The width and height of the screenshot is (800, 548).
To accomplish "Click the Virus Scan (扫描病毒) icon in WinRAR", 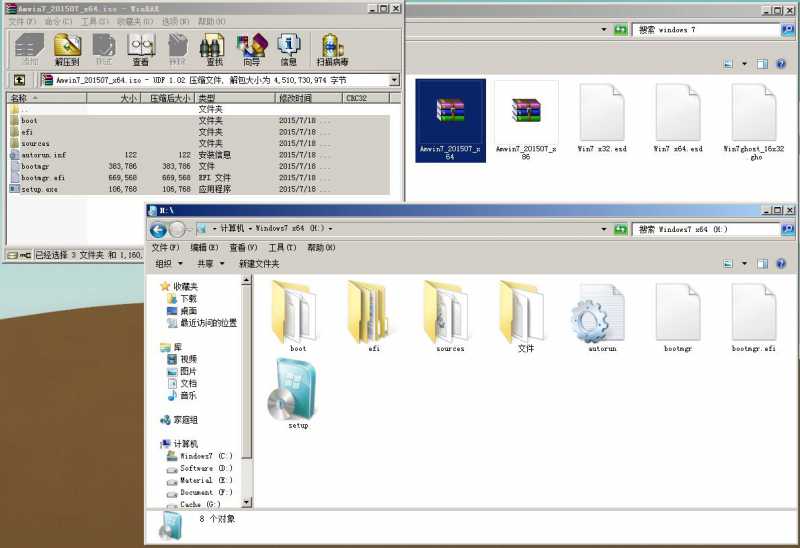I will point(332,49).
